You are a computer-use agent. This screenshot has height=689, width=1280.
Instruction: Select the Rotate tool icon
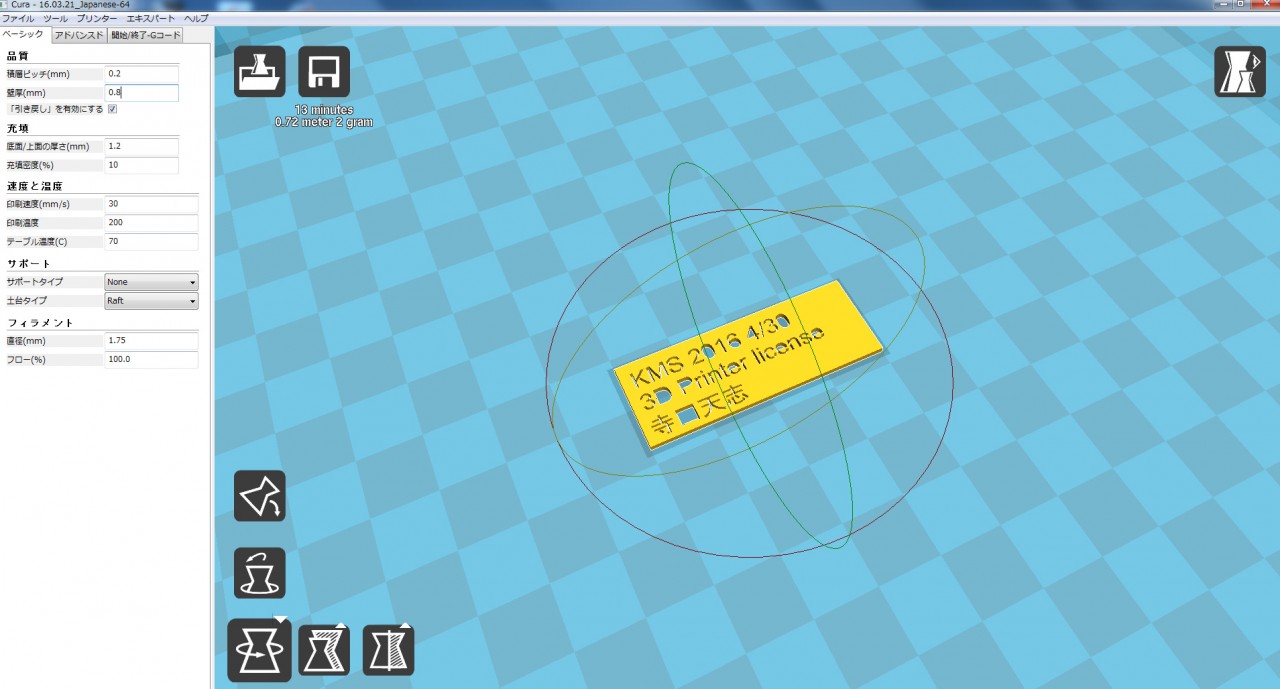click(259, 650)
